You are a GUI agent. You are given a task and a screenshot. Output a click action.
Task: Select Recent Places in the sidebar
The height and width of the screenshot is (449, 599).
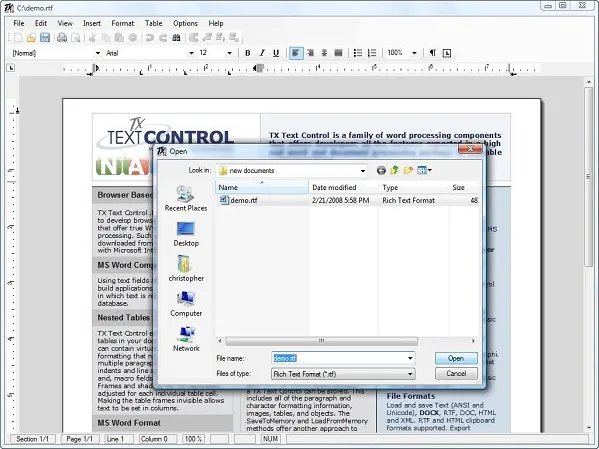pos(186,199)
